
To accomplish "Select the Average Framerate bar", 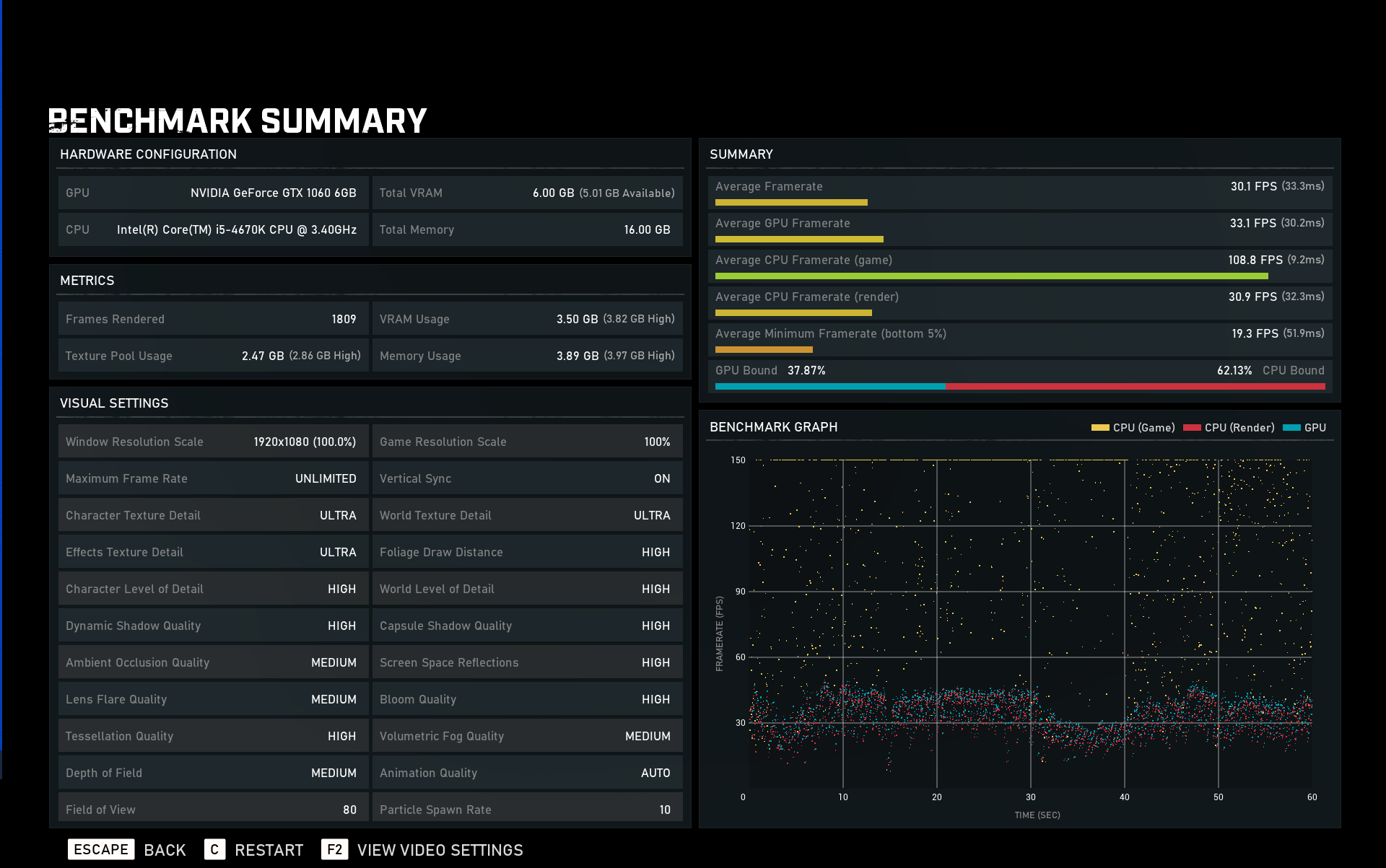I will coord(791,203).
